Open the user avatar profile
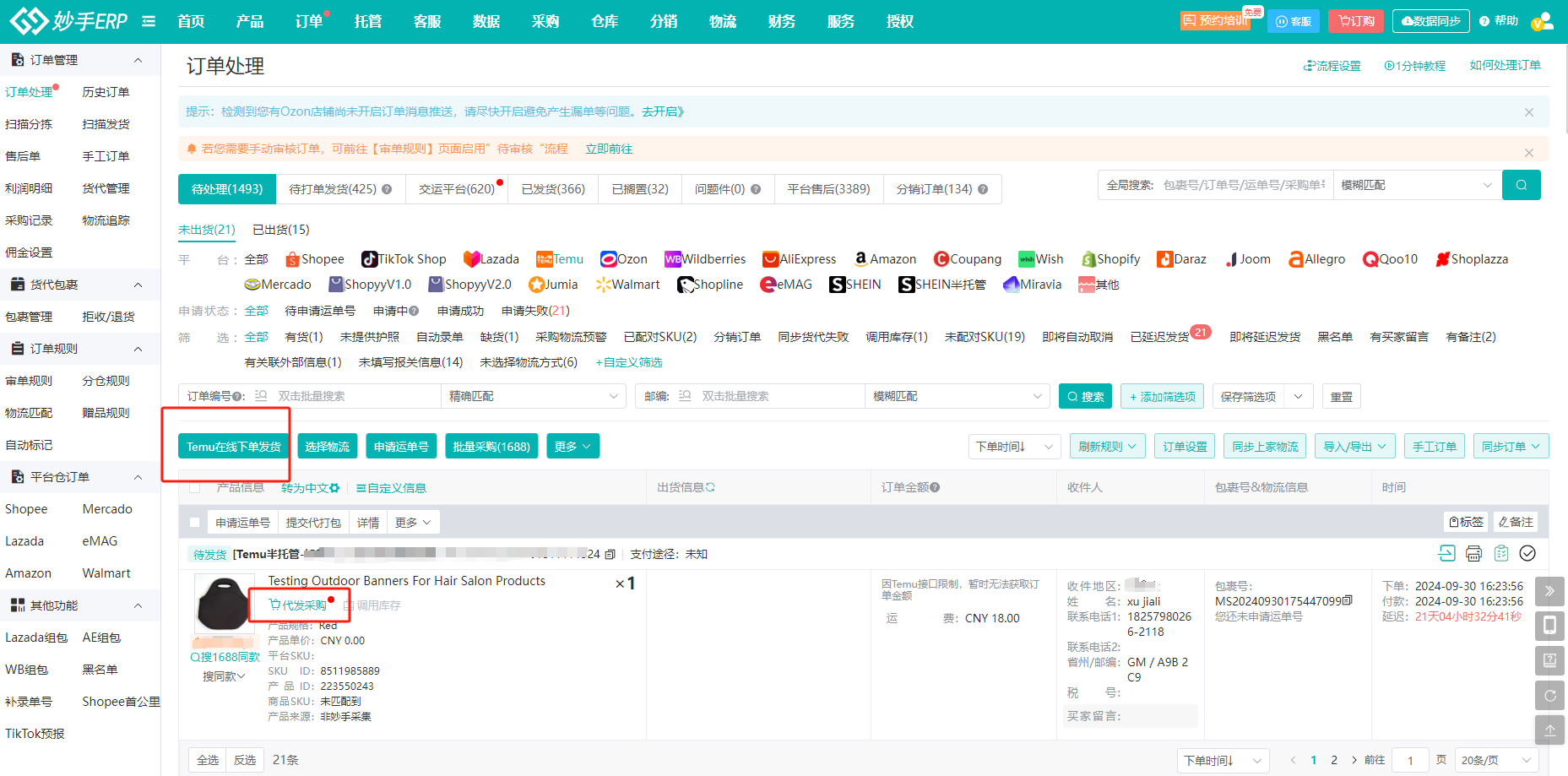Screen dimensions: 1568x776 click(x=1542, y=21)
